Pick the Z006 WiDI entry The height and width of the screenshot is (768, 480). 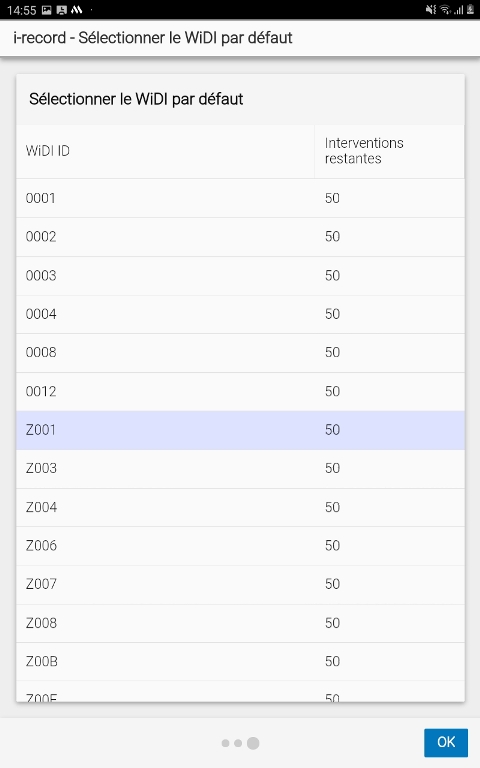pyautogui.click(x=240, y=547)
